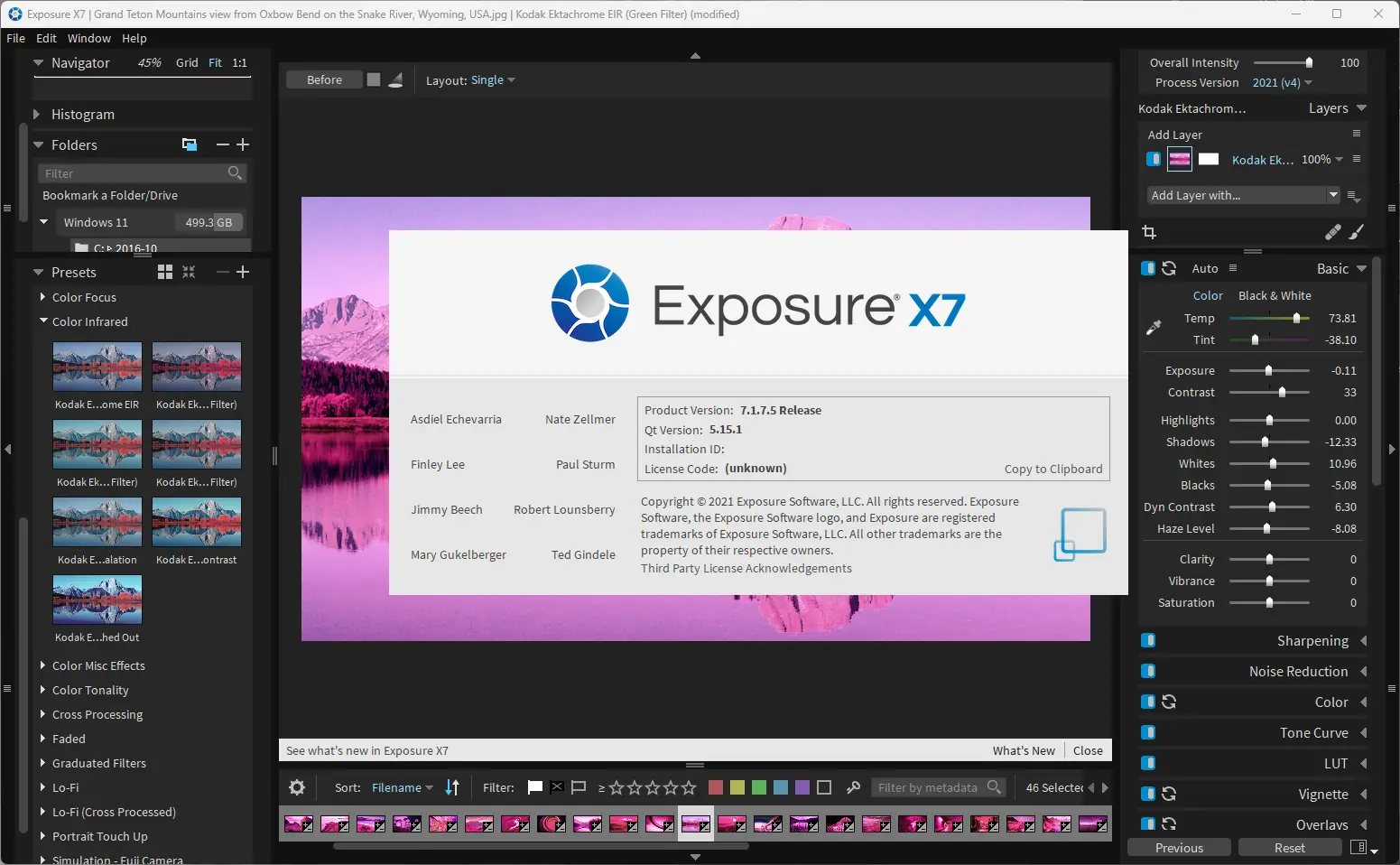
Task: Open the Process Version dropdown
Action: (1283, 82)
